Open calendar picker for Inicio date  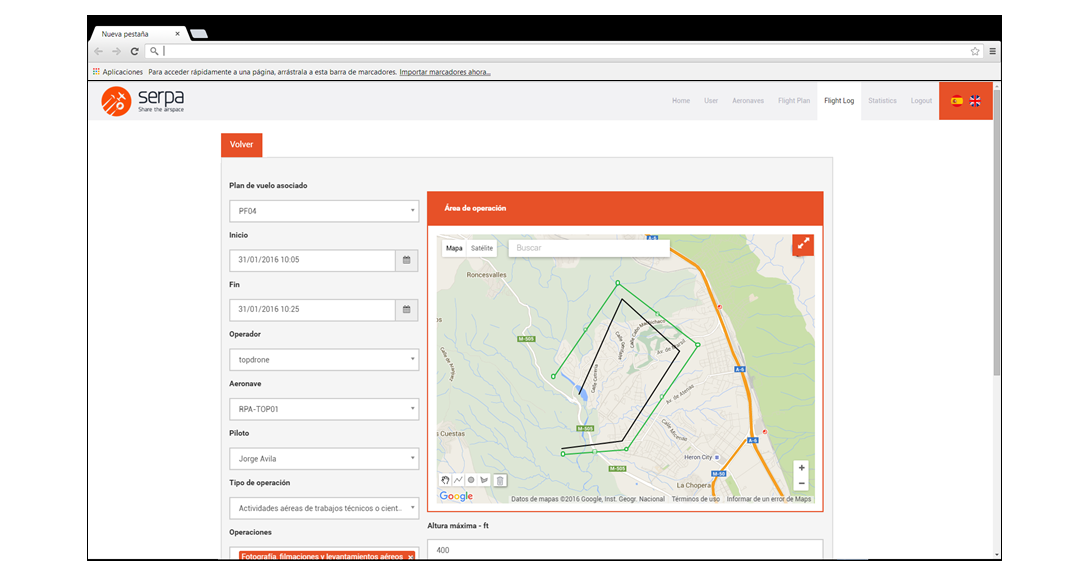click(x=407, y=260)
